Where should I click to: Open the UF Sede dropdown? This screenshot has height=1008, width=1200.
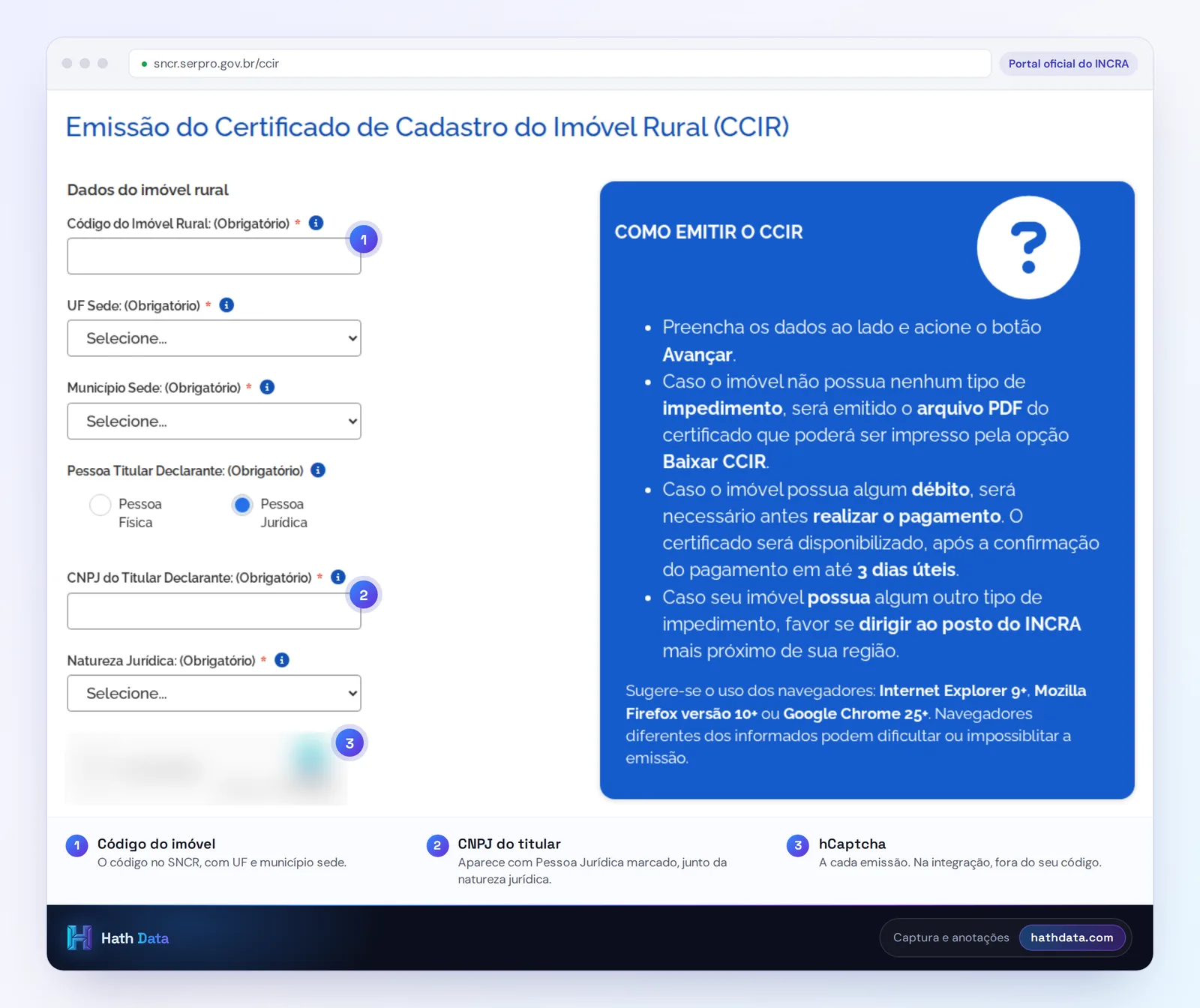pyautogui.click(x=214, y=338)
